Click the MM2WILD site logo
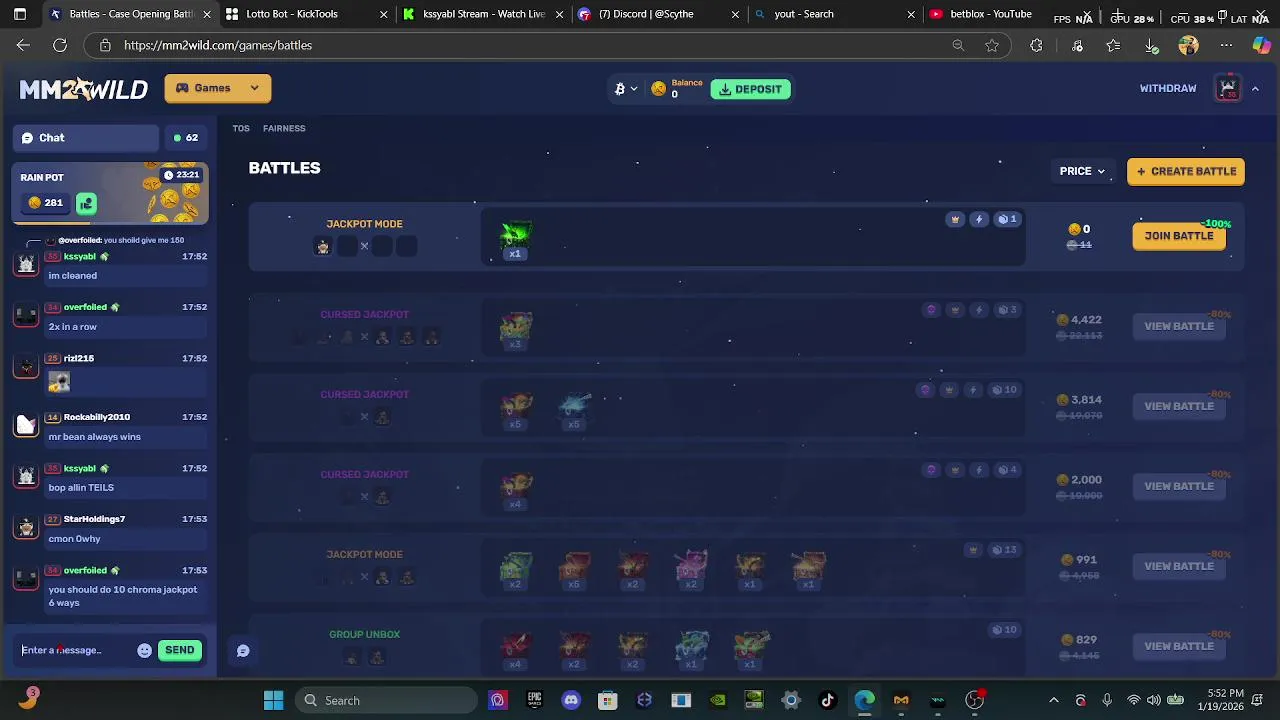1280x720 pixels. pyautogui.click(x=84, y=89)
